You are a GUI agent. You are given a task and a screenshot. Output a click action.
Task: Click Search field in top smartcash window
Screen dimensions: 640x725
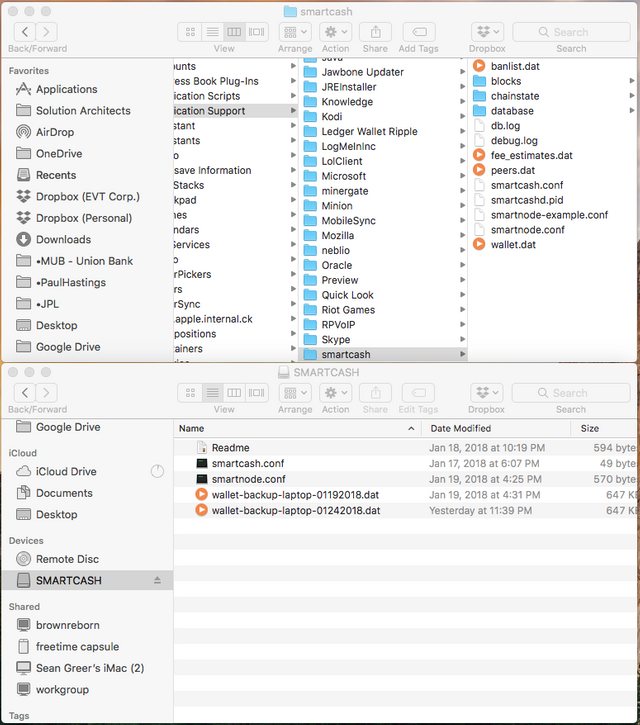571,32
